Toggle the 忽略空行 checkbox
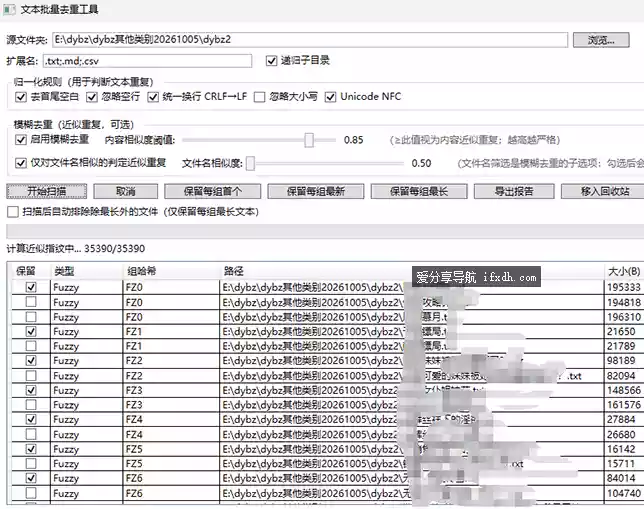This screenshot has width=644, height=509. (x=92, y=97)
